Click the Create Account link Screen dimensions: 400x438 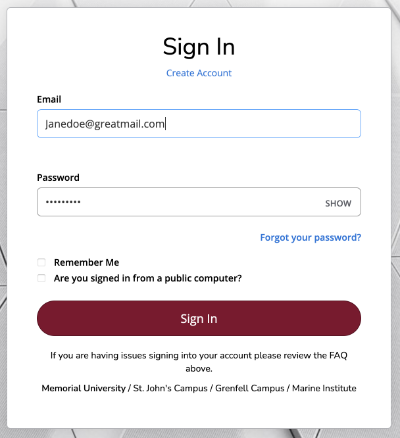(199, 73)
